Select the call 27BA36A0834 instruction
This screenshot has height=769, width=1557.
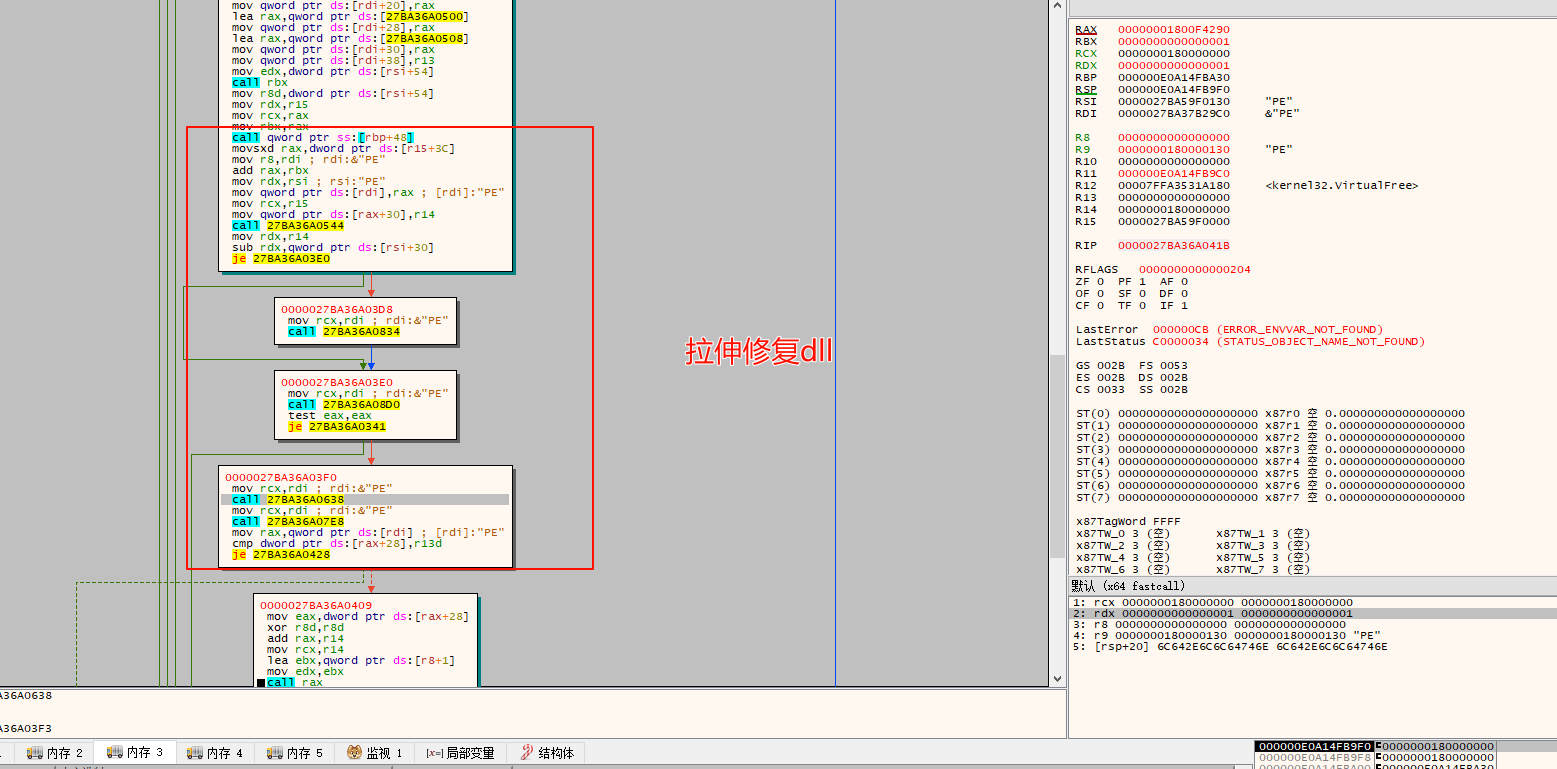click(344, 331)
